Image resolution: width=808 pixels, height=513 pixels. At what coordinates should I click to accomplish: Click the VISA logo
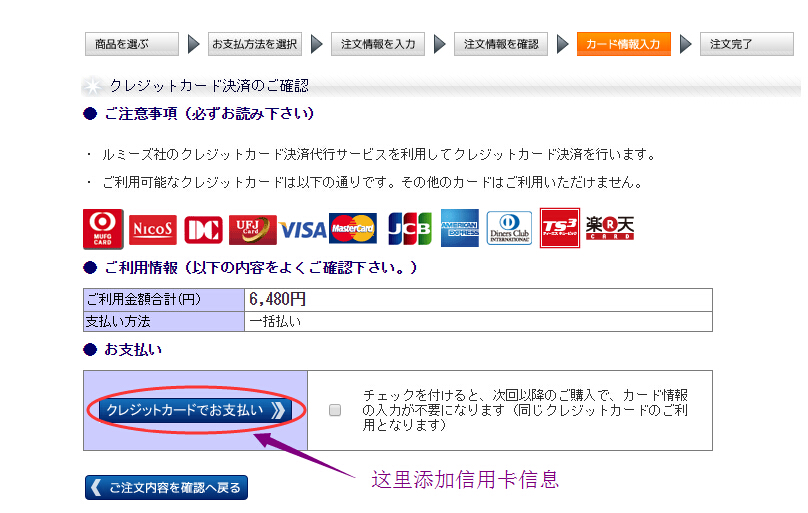pyautogui.click(x=303, y=230)
